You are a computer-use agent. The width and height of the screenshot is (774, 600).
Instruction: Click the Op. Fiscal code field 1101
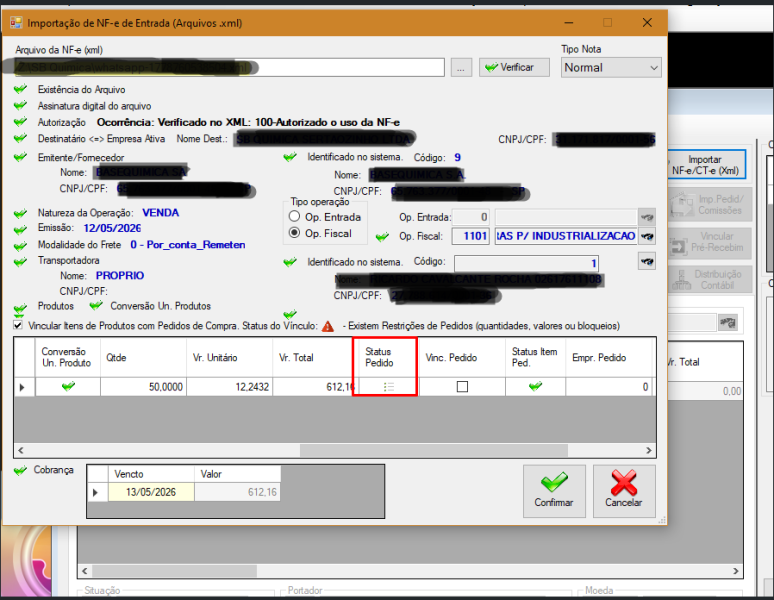[x=470, y=236]
